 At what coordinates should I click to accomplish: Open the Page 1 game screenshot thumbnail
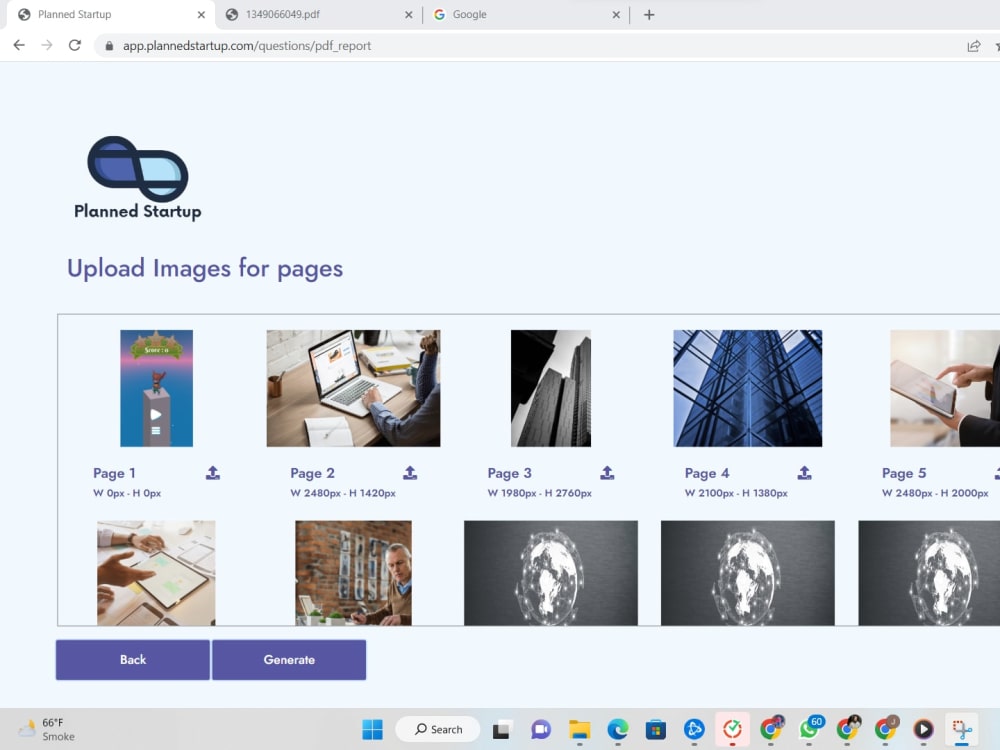156,388
